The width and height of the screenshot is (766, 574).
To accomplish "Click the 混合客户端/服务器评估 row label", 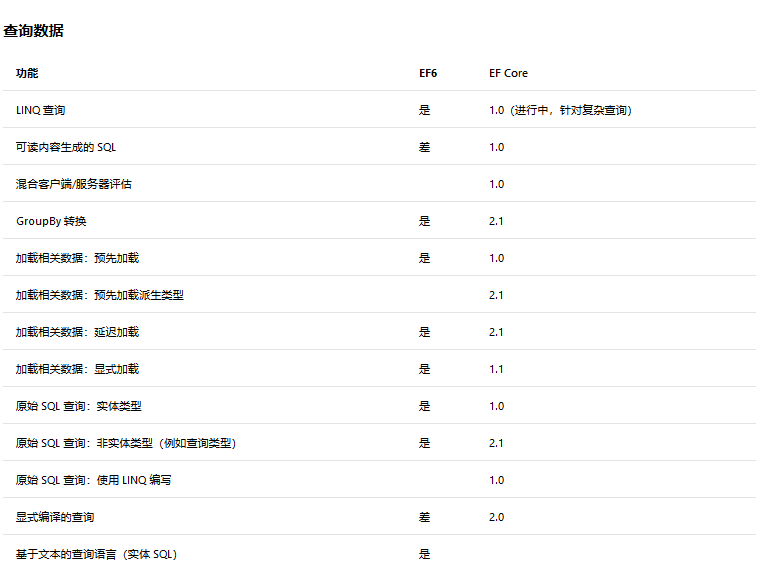I will click(x=74, y=184).
